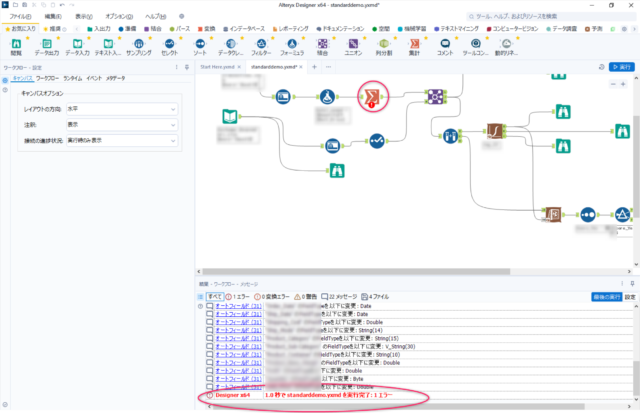Open the 注釈 dropdown

122,124
